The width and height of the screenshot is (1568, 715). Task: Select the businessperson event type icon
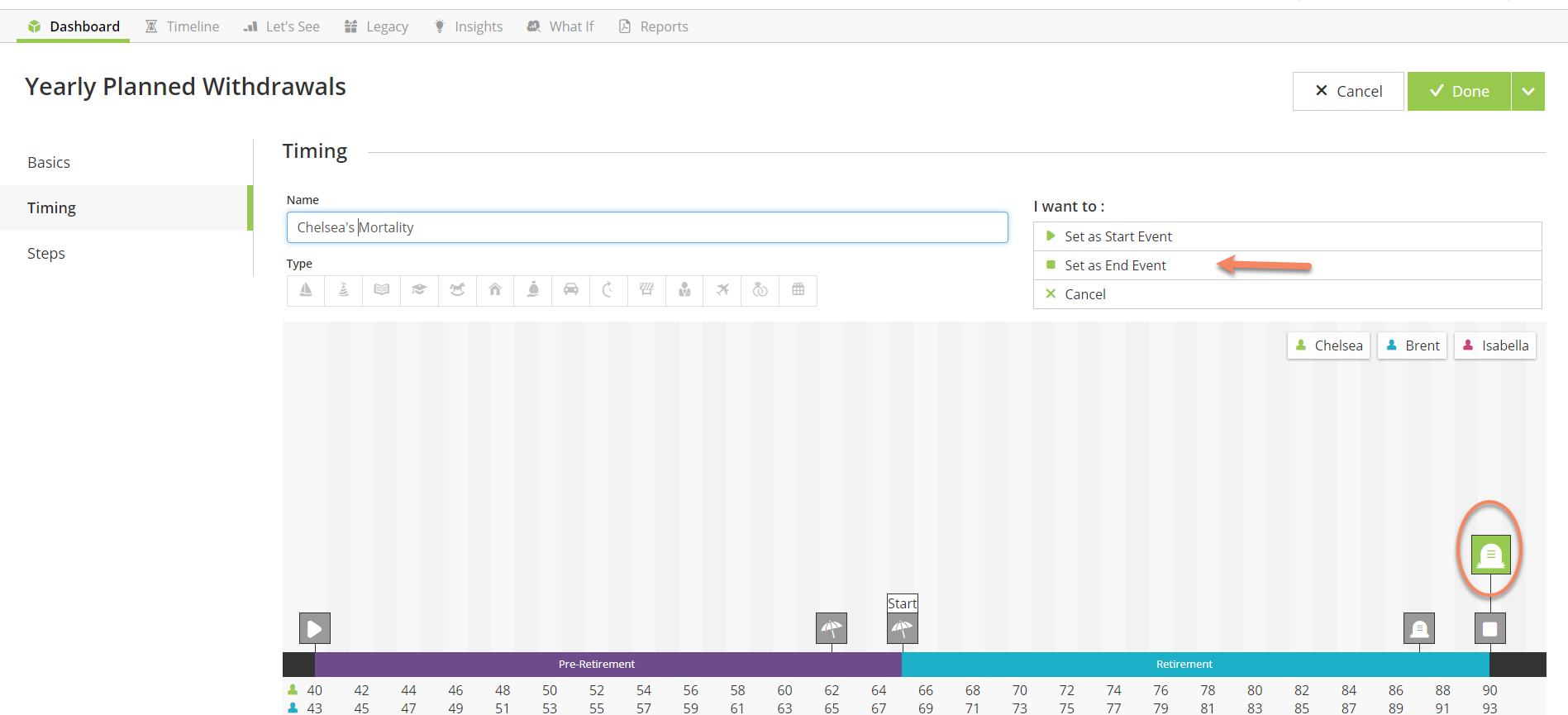(x=684, y=290)
